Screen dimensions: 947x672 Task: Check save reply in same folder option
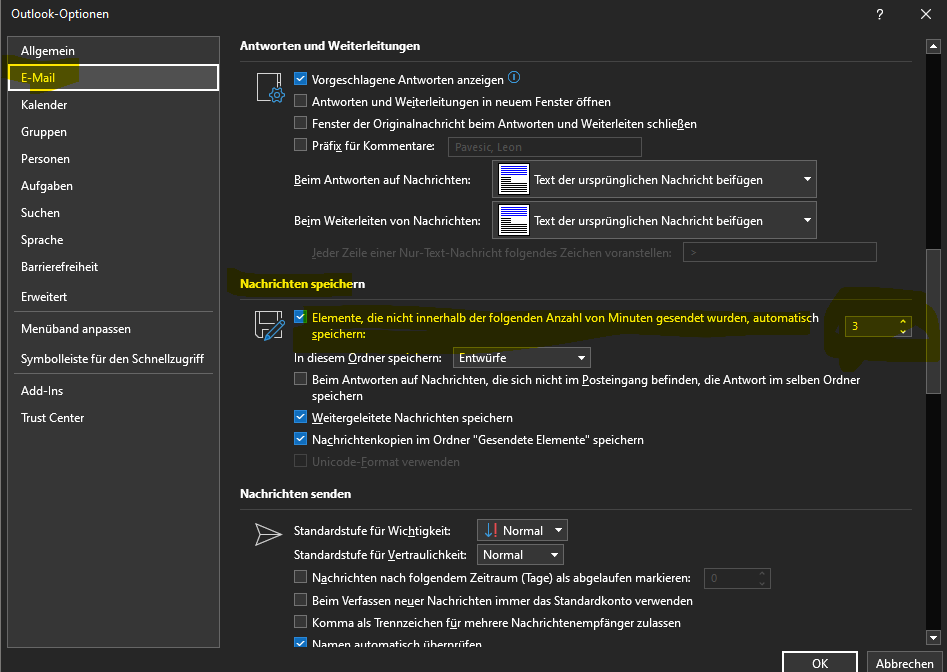300,379
